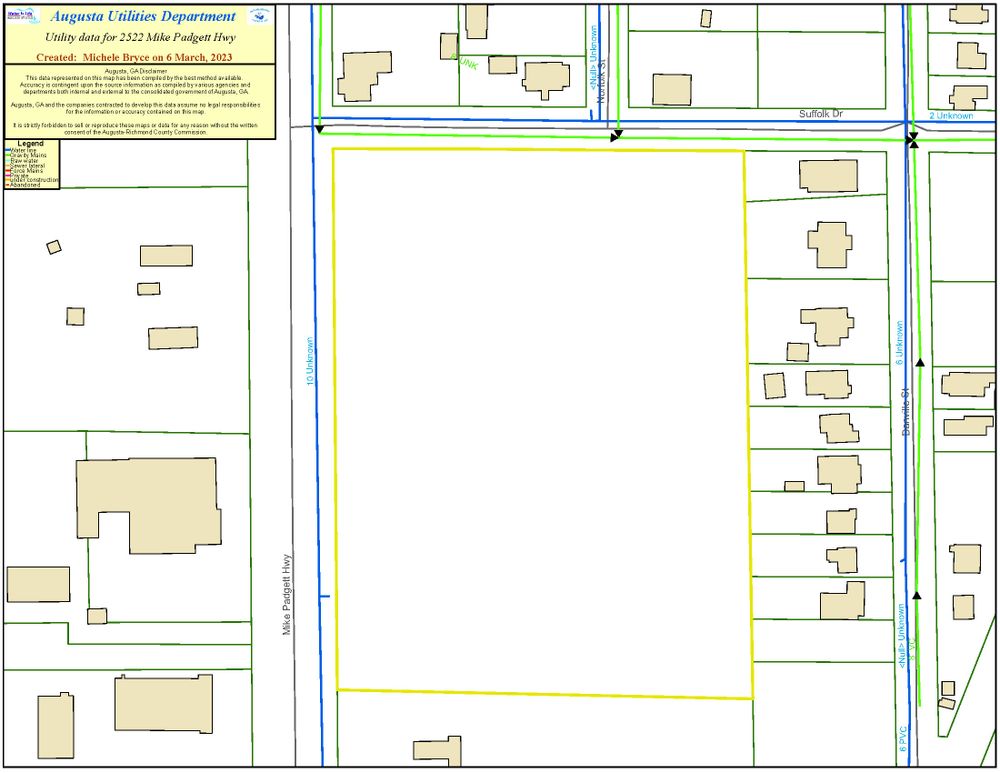Click the water logo left of the title

pos(19,16)
